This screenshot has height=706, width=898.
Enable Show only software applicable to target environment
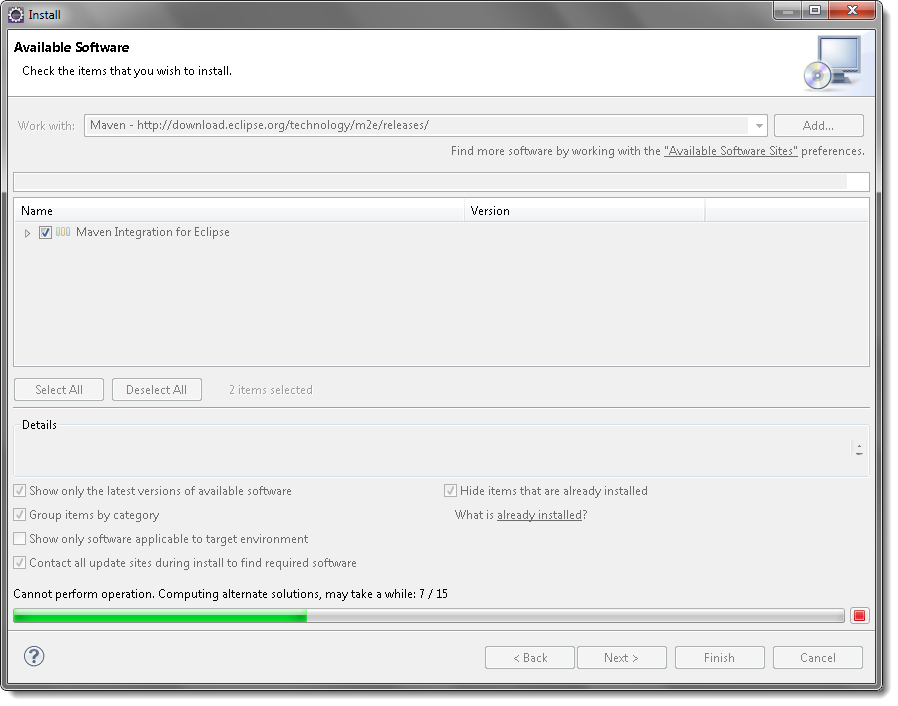pyautogui.click(x=19, y=539)
